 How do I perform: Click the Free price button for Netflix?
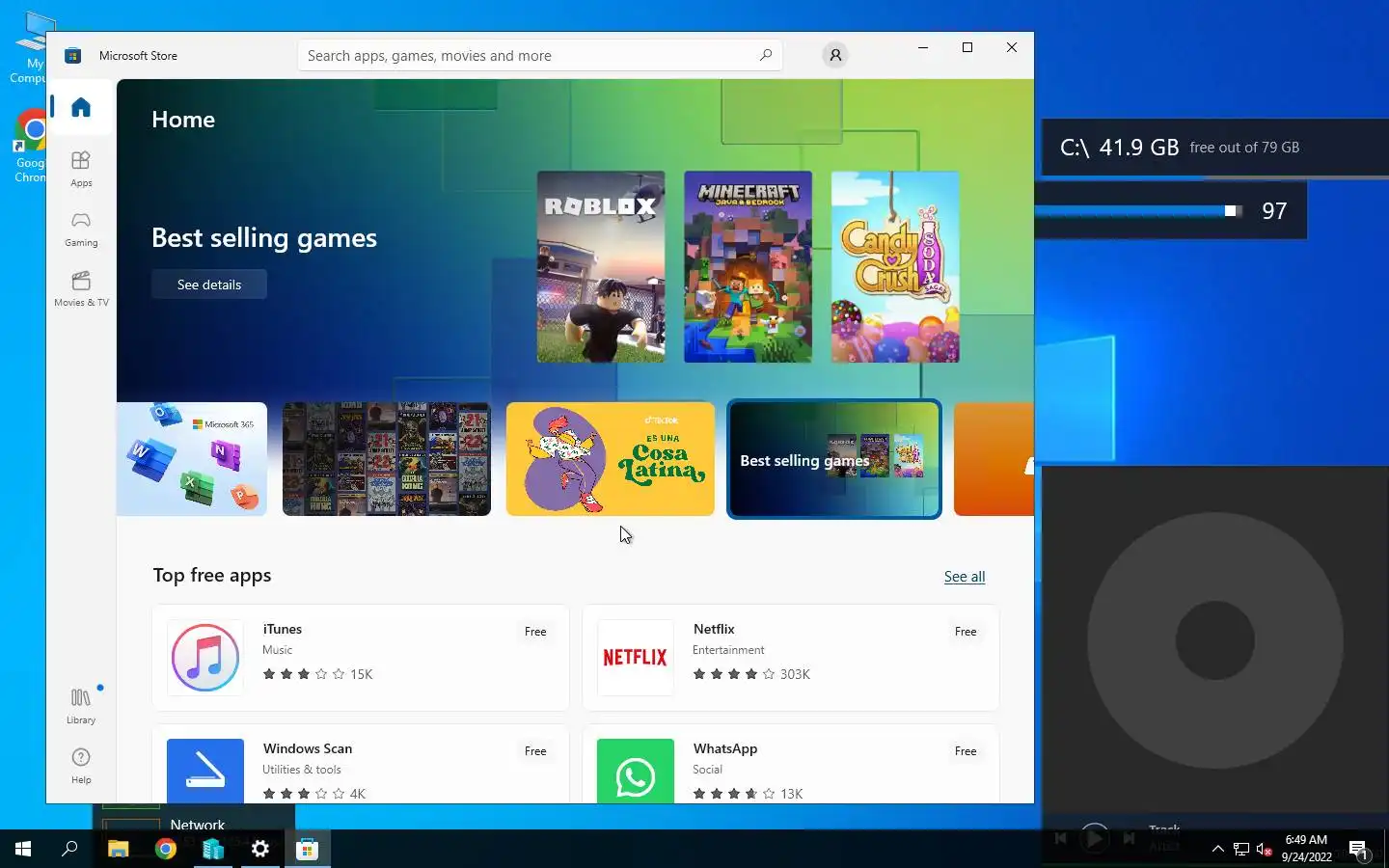pyautogui.click(x=966, y=632)
